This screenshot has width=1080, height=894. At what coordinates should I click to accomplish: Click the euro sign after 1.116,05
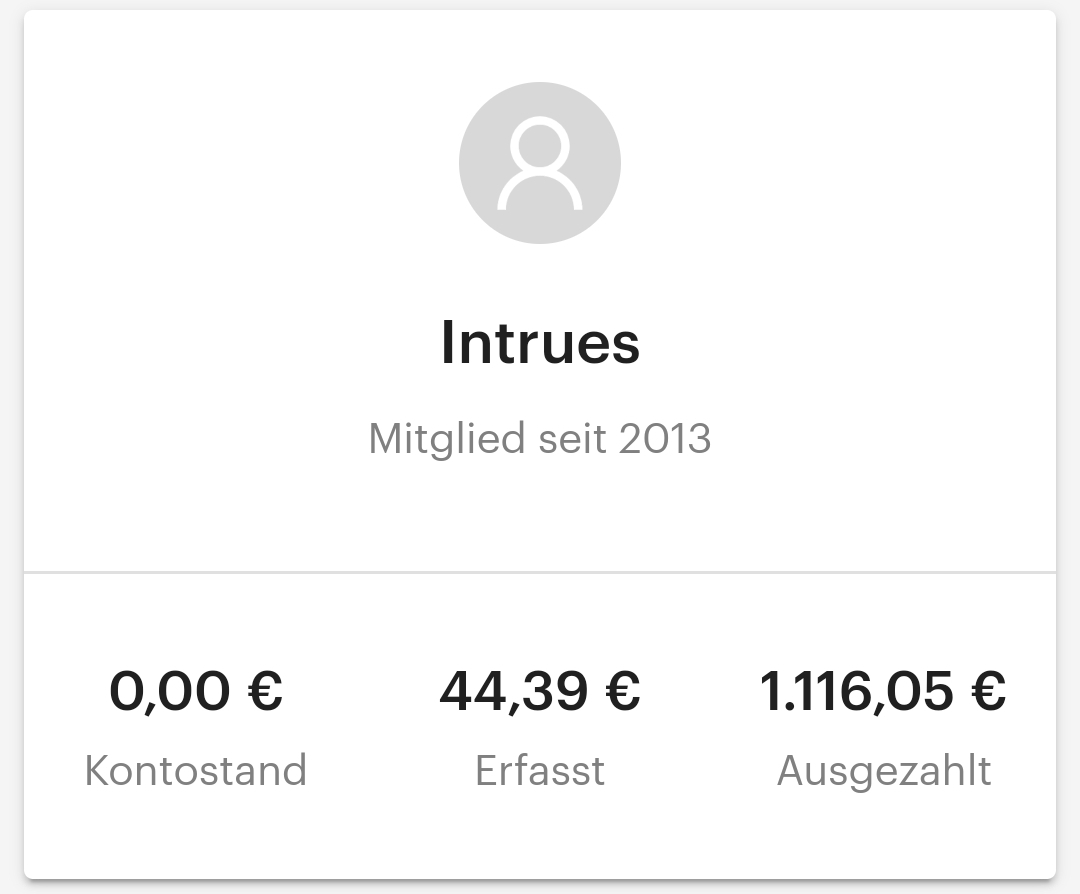tap(988, 691)
